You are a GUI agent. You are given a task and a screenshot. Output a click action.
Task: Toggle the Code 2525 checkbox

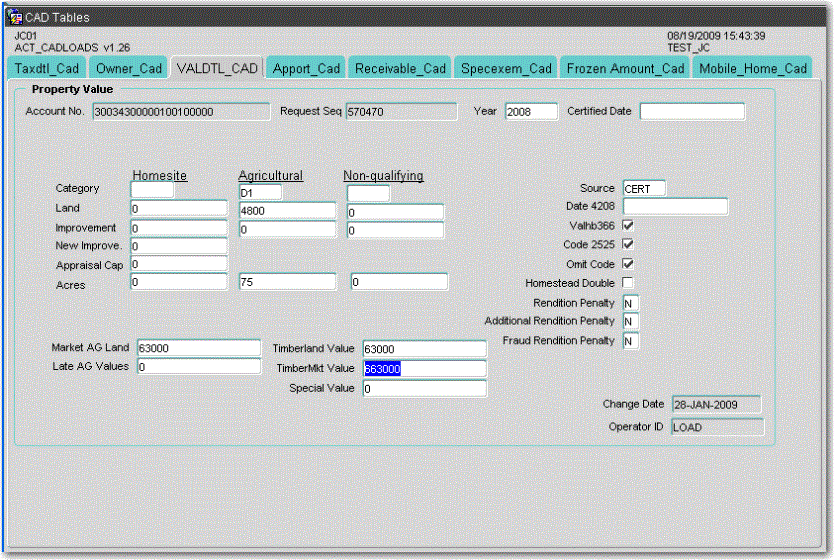(x=628, y=245)
